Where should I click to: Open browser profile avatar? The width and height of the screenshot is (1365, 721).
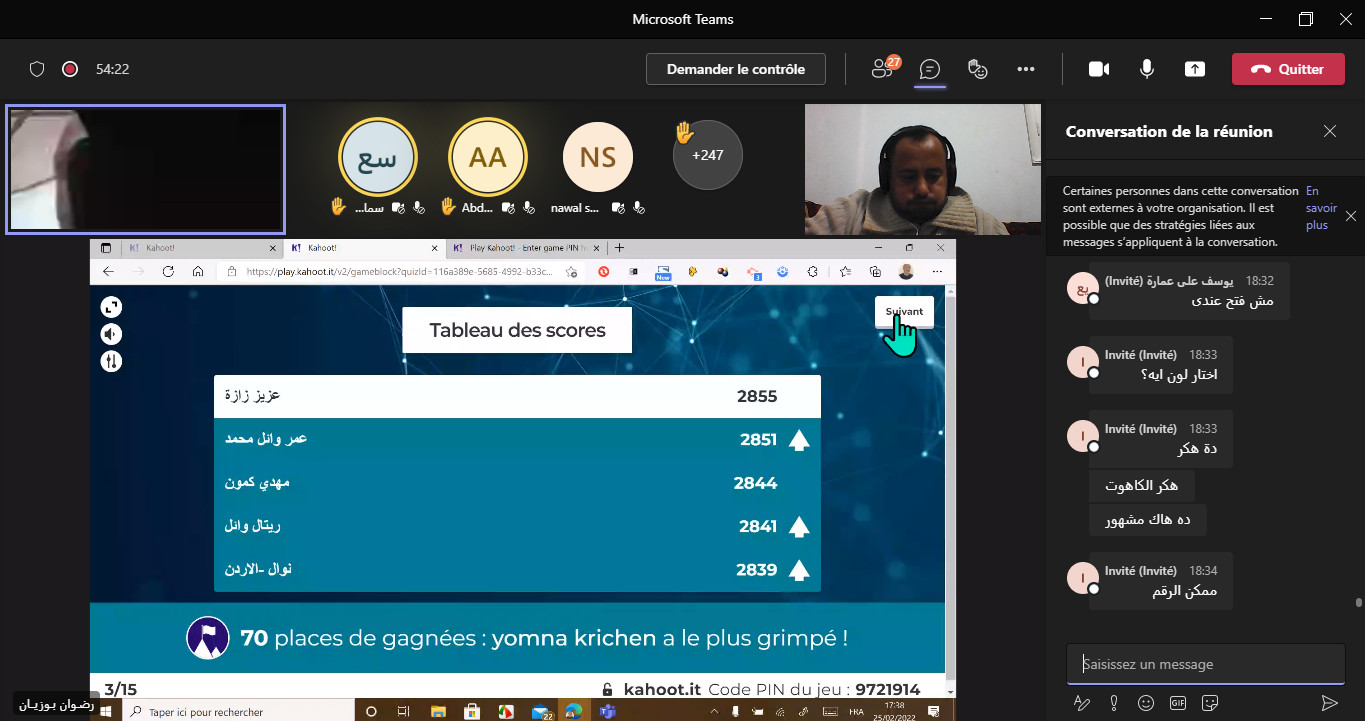tap(906, 271)
